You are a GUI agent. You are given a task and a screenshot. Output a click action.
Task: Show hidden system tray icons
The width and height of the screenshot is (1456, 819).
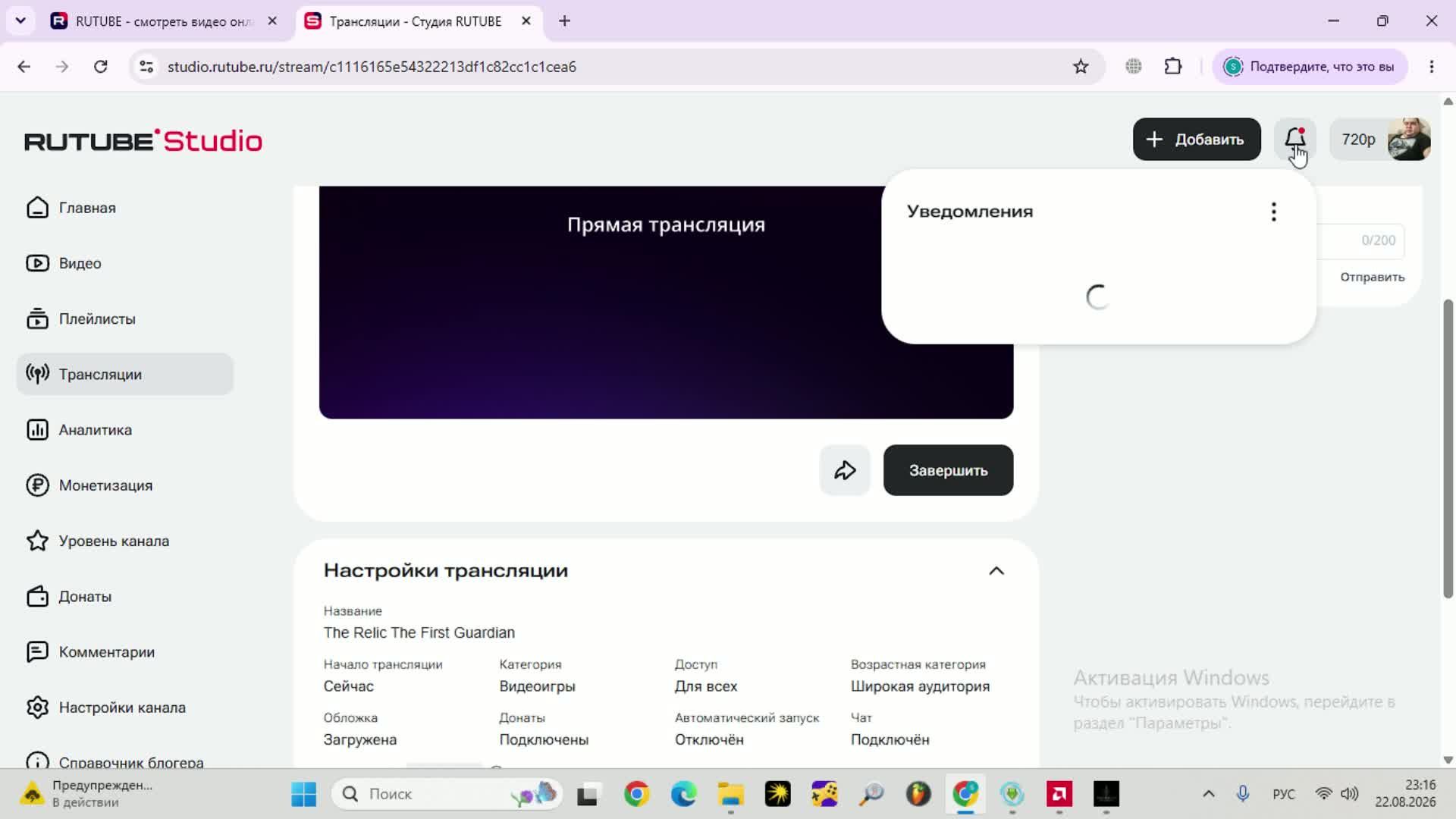click(1209, 794)
